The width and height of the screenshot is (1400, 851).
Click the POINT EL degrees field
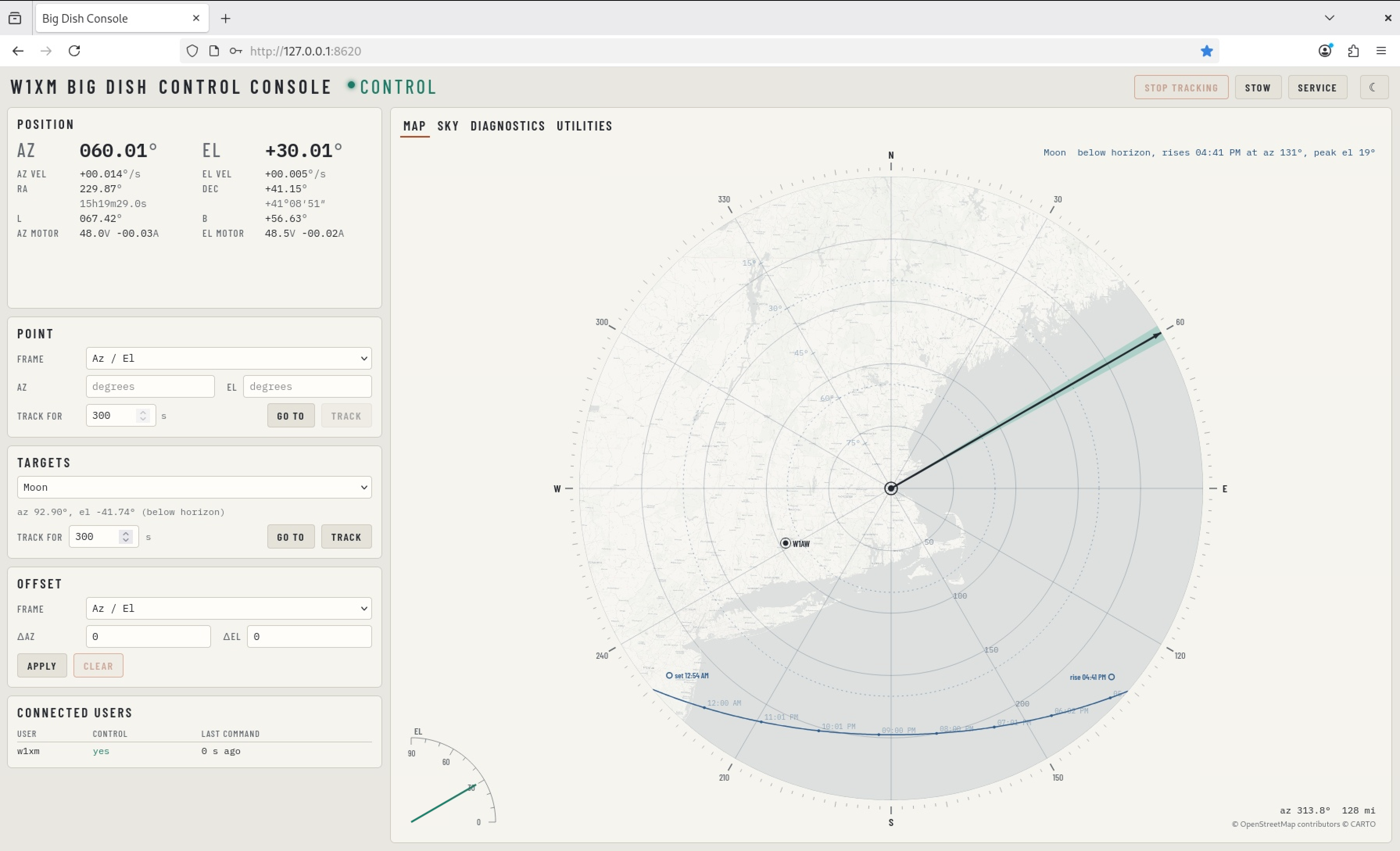pos(307,386)
